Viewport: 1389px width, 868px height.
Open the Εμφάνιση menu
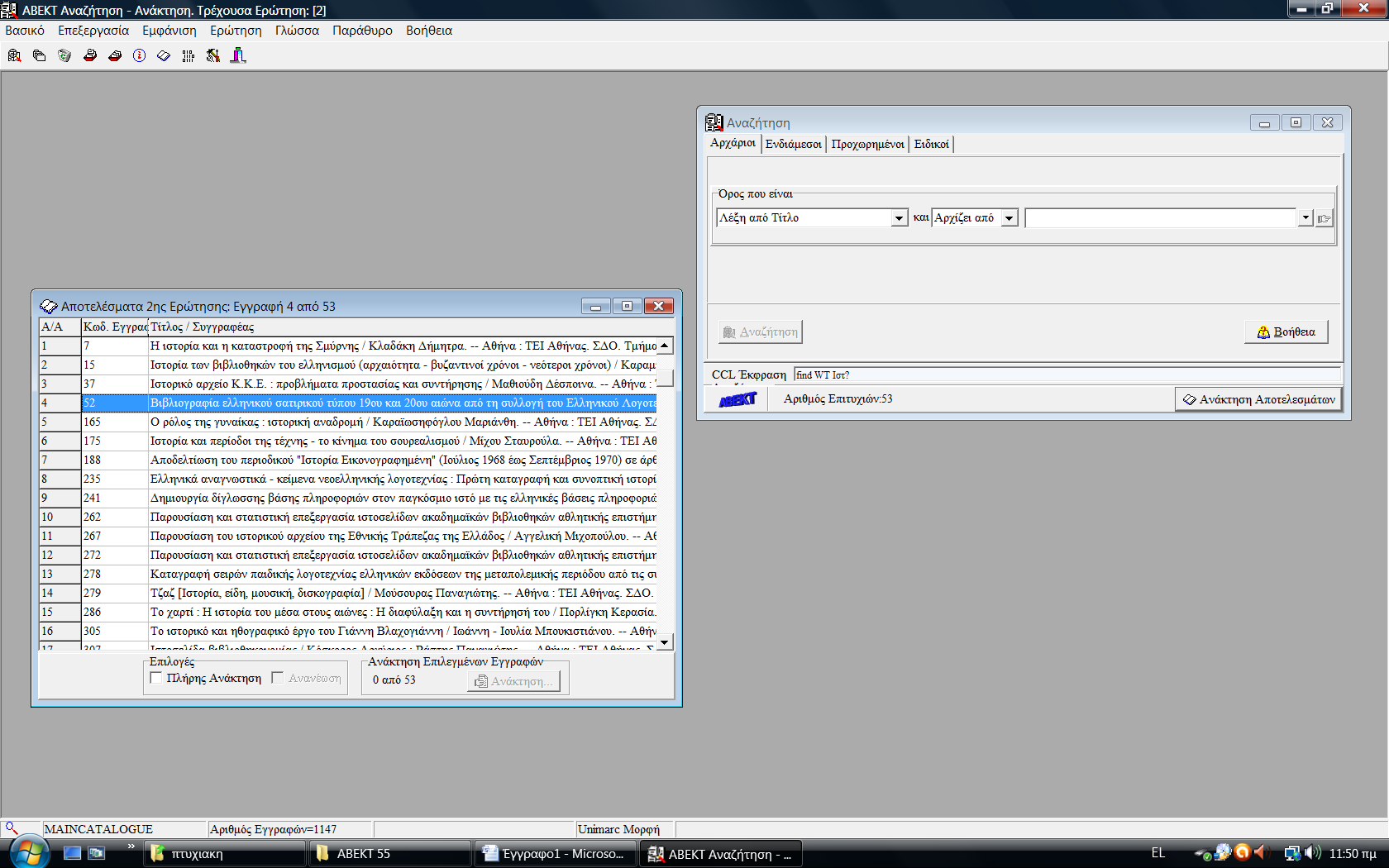pos(169,31)
